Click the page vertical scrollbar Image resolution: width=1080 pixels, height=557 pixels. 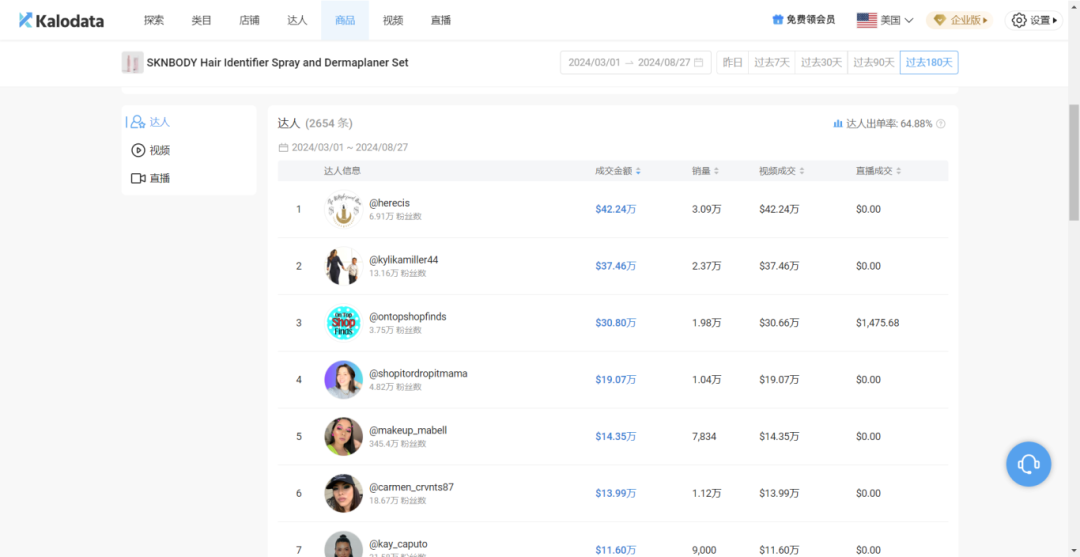pos(1074,162)
